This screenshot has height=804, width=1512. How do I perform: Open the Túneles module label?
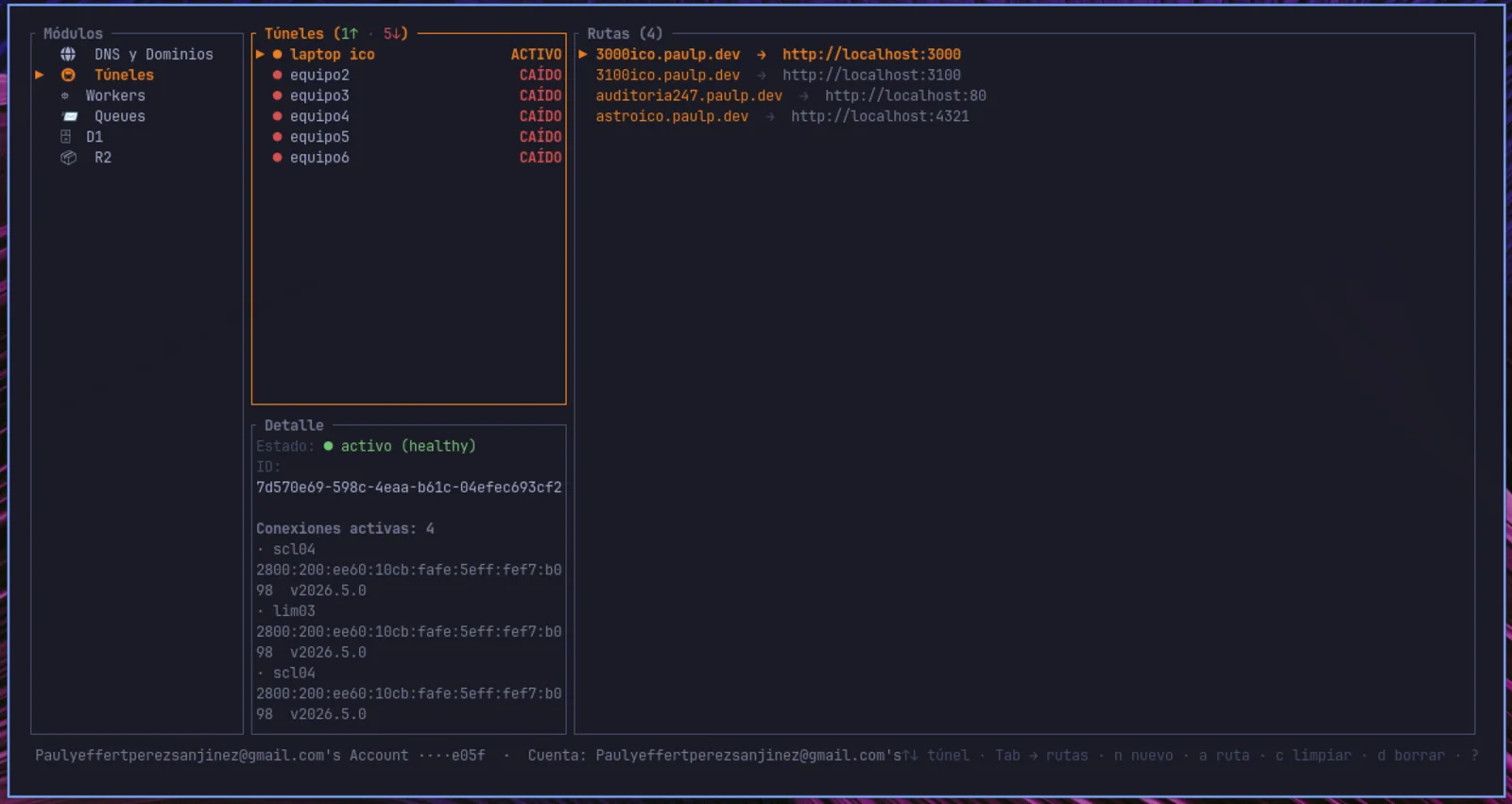pyautogui.click(x=124, y=76)
